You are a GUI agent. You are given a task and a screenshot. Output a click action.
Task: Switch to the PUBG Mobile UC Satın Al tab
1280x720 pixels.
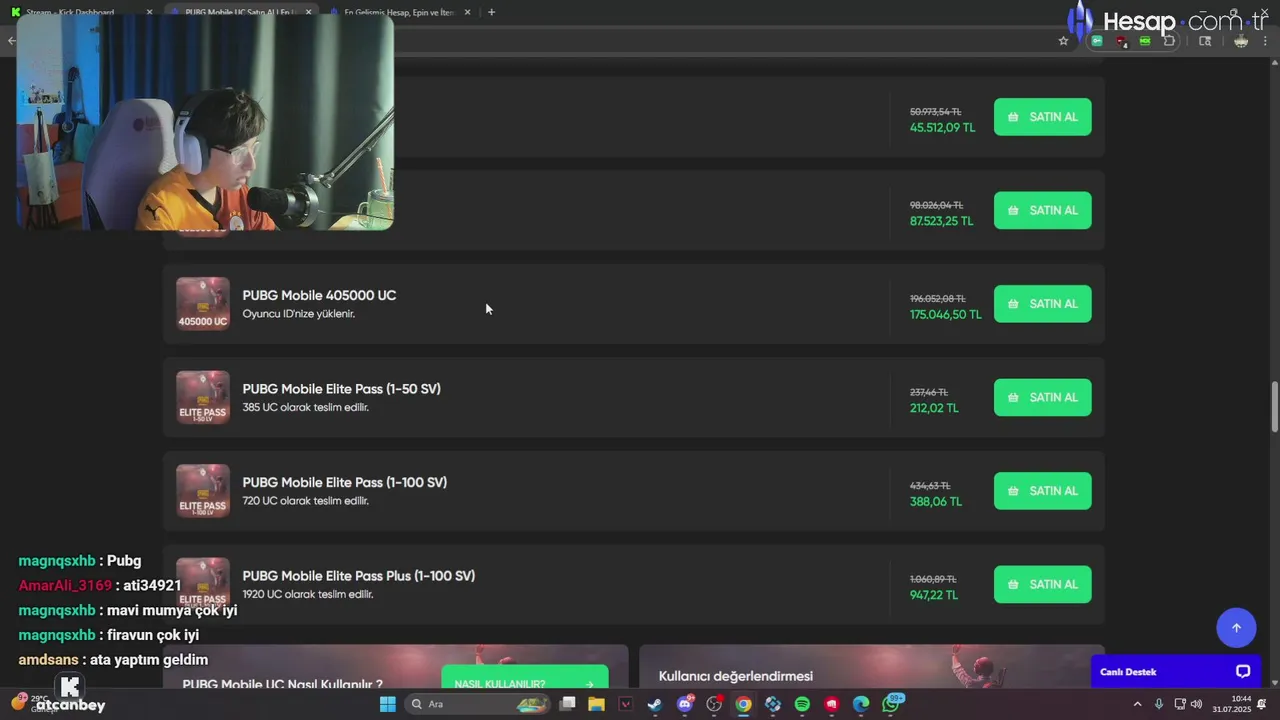coord(238,12)
